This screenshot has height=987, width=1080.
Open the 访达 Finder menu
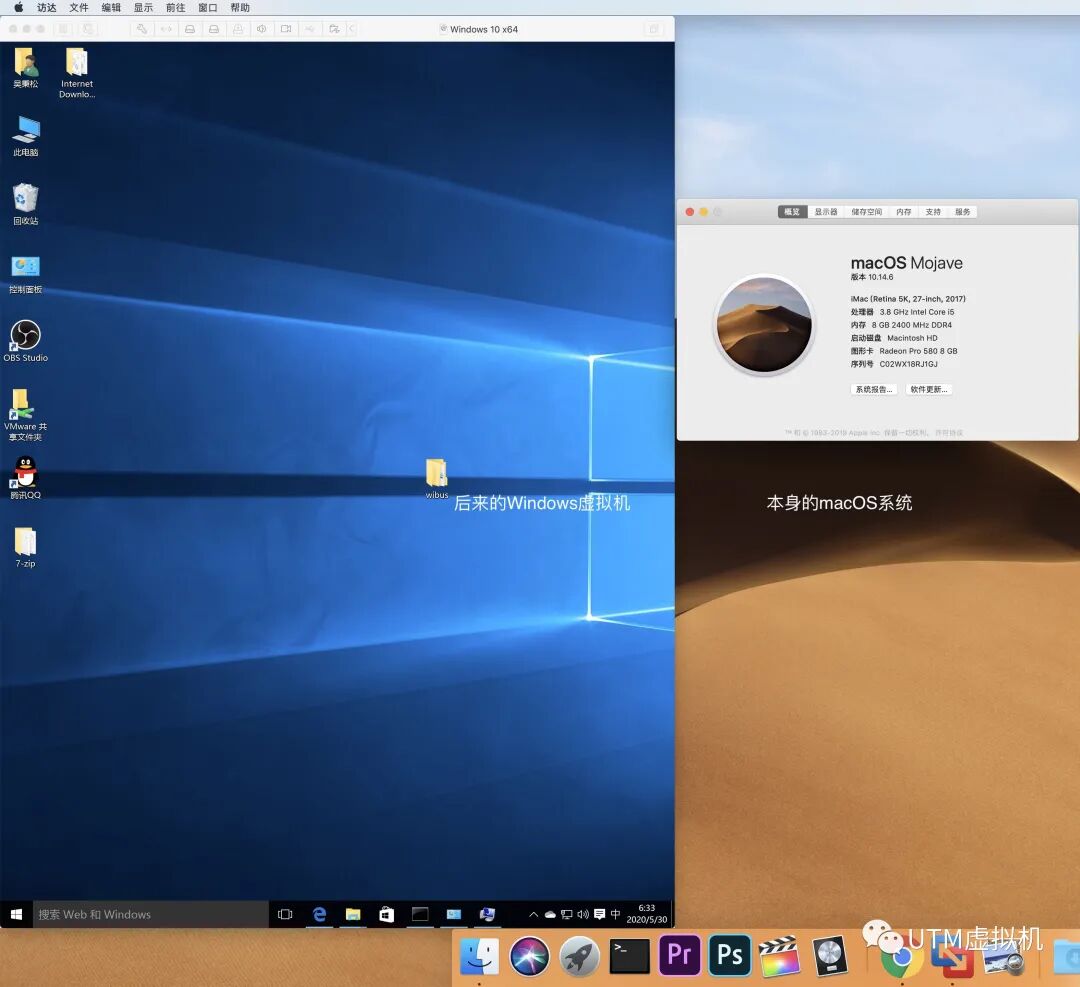pos(47,8)
